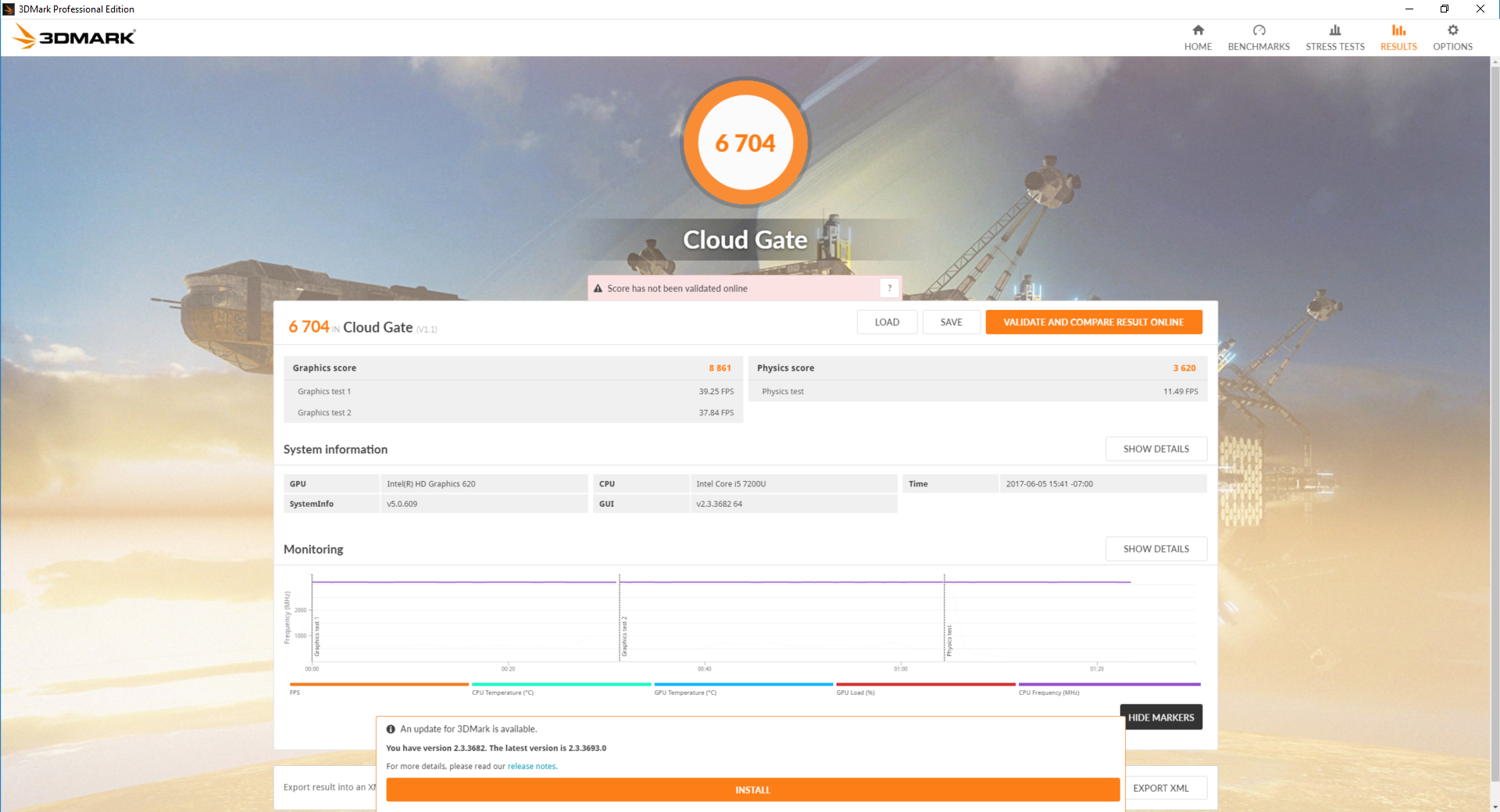Toggle the GPU Load legend bar
Screen dimensions: 1500x812
click(x=926, y=685)
